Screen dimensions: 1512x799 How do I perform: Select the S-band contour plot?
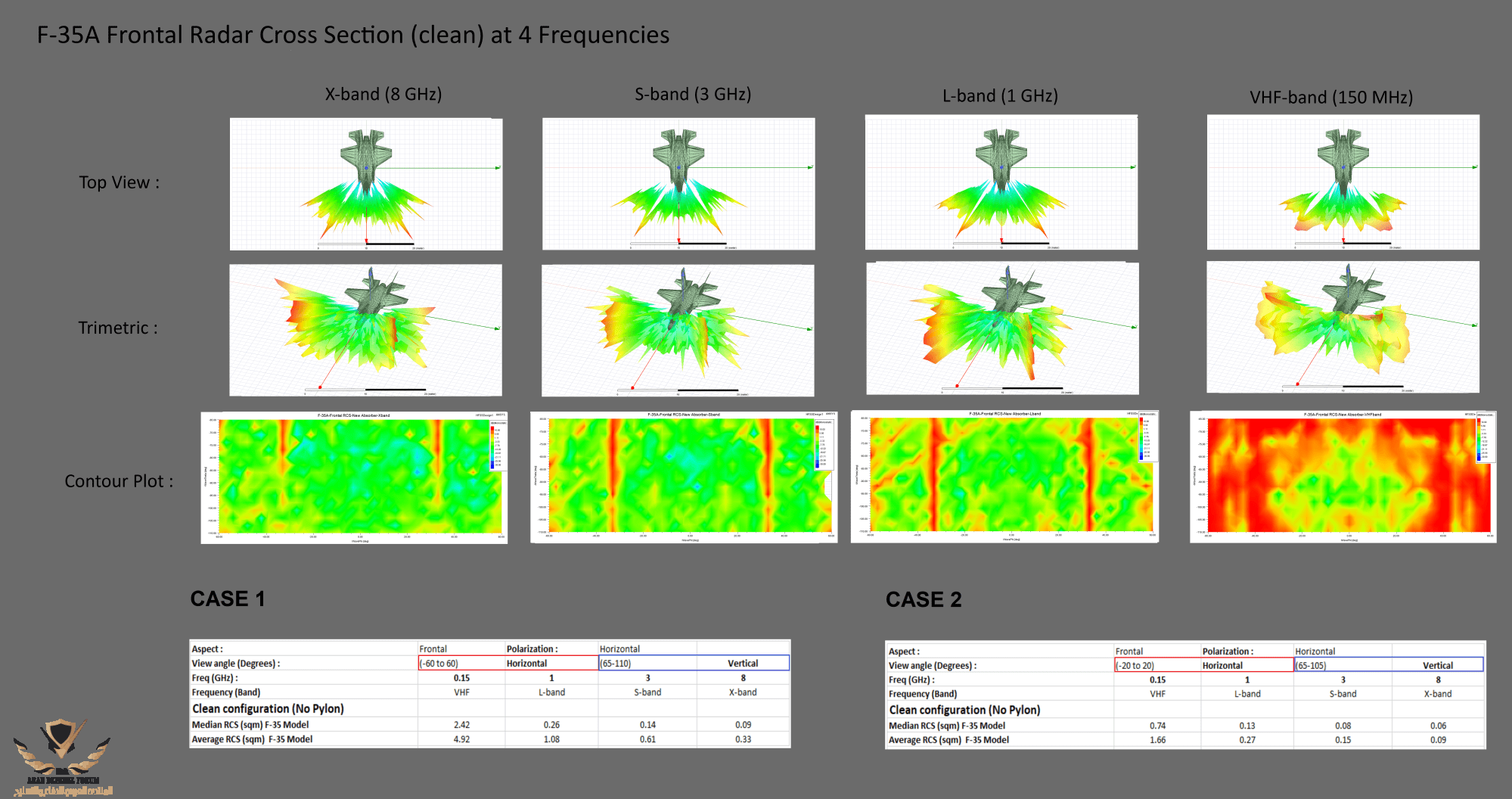pyautogui.click(x=684, y=477)
